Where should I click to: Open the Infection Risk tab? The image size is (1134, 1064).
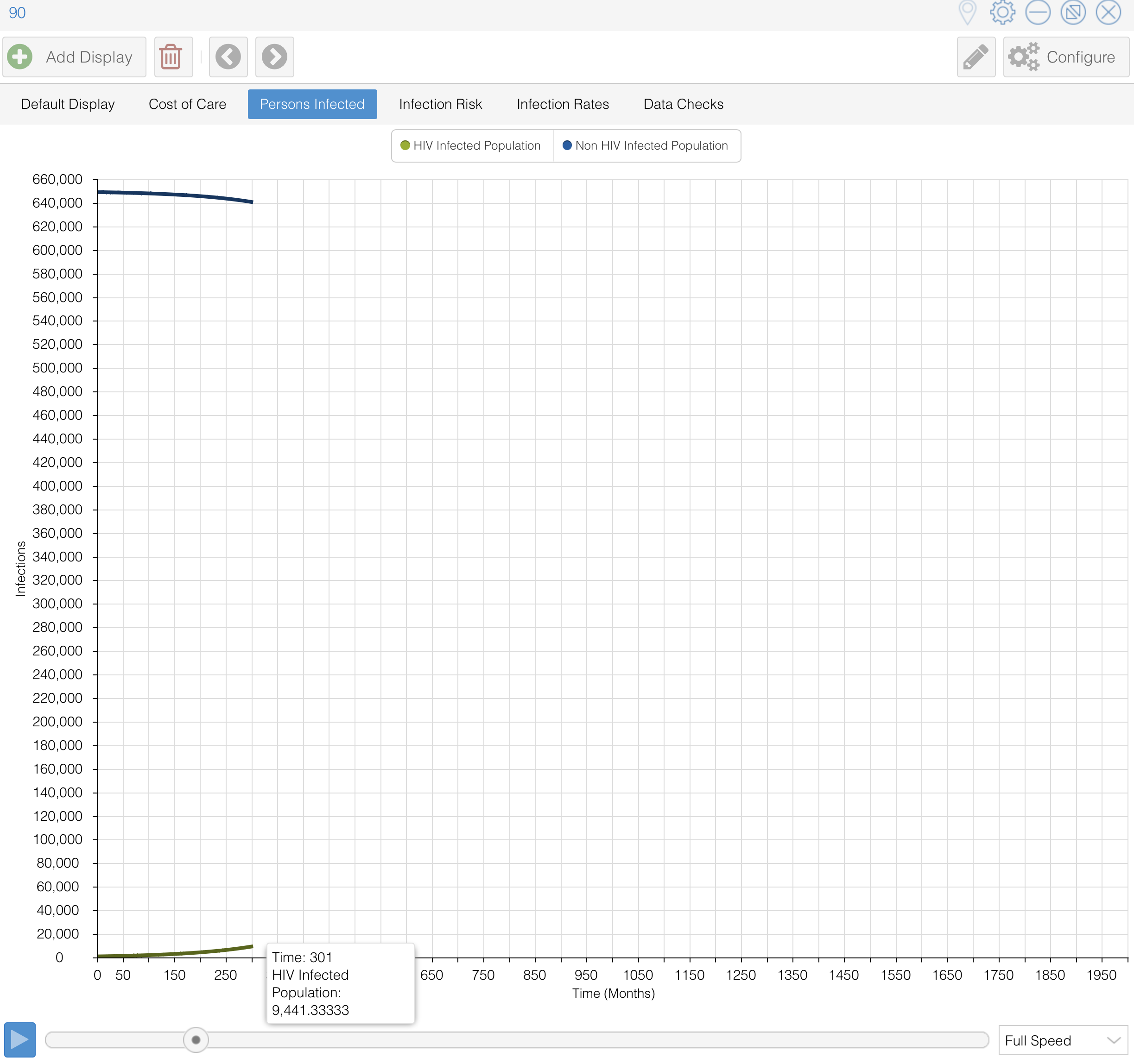(x=440, y=104)
